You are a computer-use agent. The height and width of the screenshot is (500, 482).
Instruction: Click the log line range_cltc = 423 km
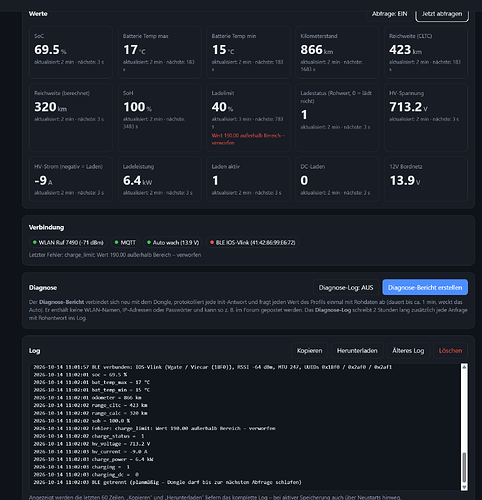pos(90,405)
